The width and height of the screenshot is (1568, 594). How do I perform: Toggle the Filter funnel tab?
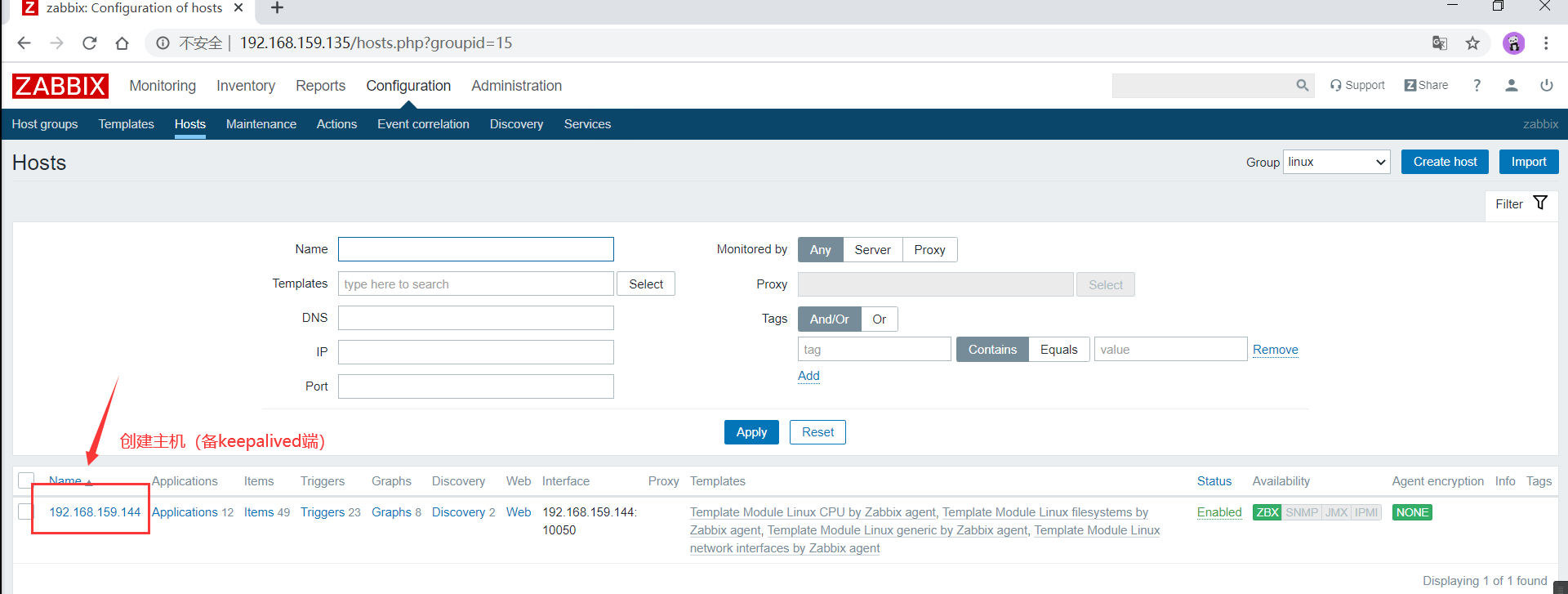point(1521,204)
